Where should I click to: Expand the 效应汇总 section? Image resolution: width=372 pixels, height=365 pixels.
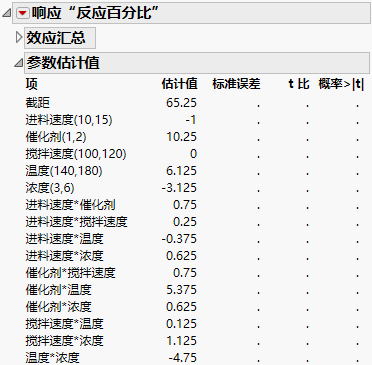coord(19,38)
